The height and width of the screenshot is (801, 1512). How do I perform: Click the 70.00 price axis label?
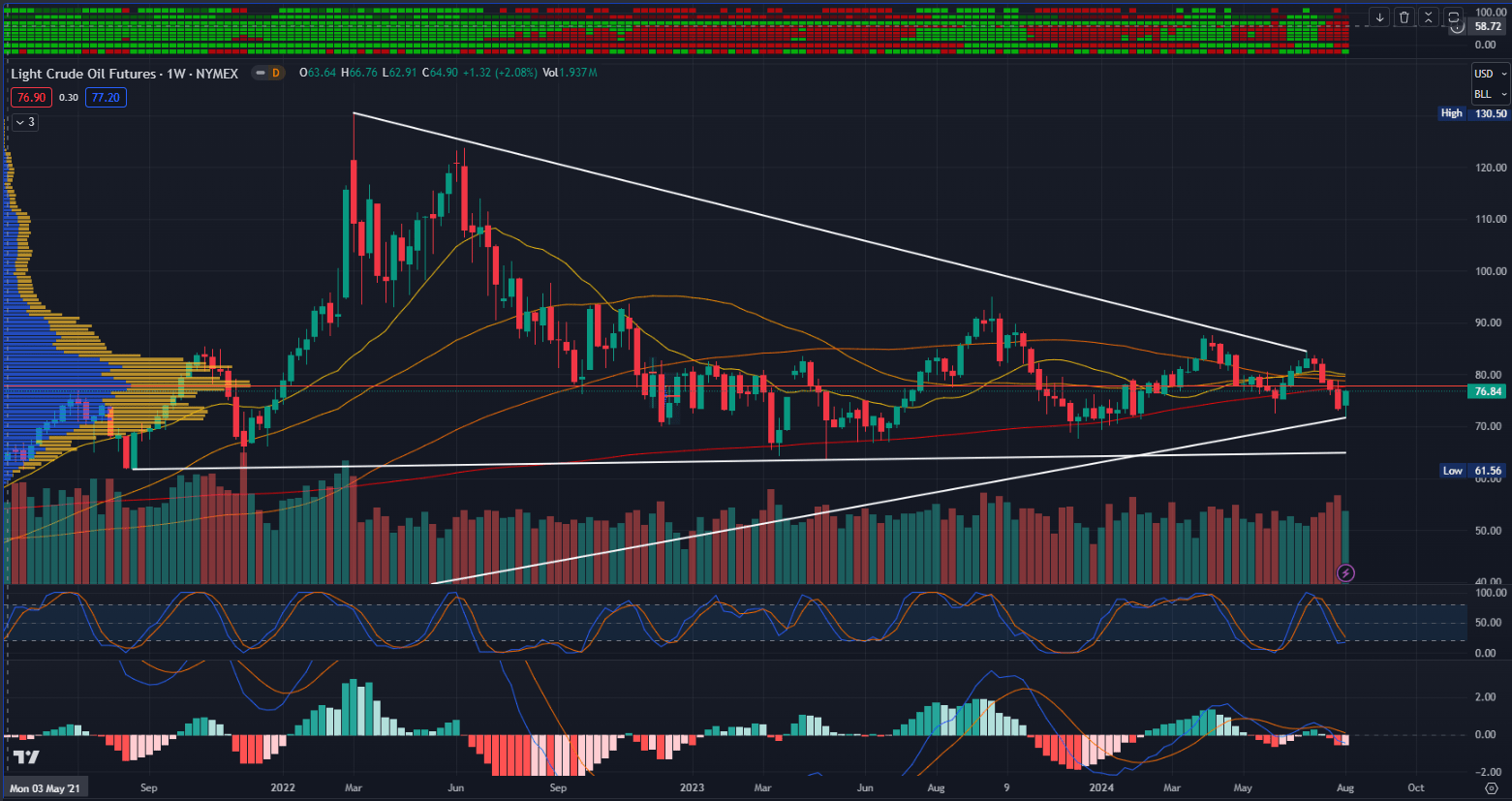1491,426
